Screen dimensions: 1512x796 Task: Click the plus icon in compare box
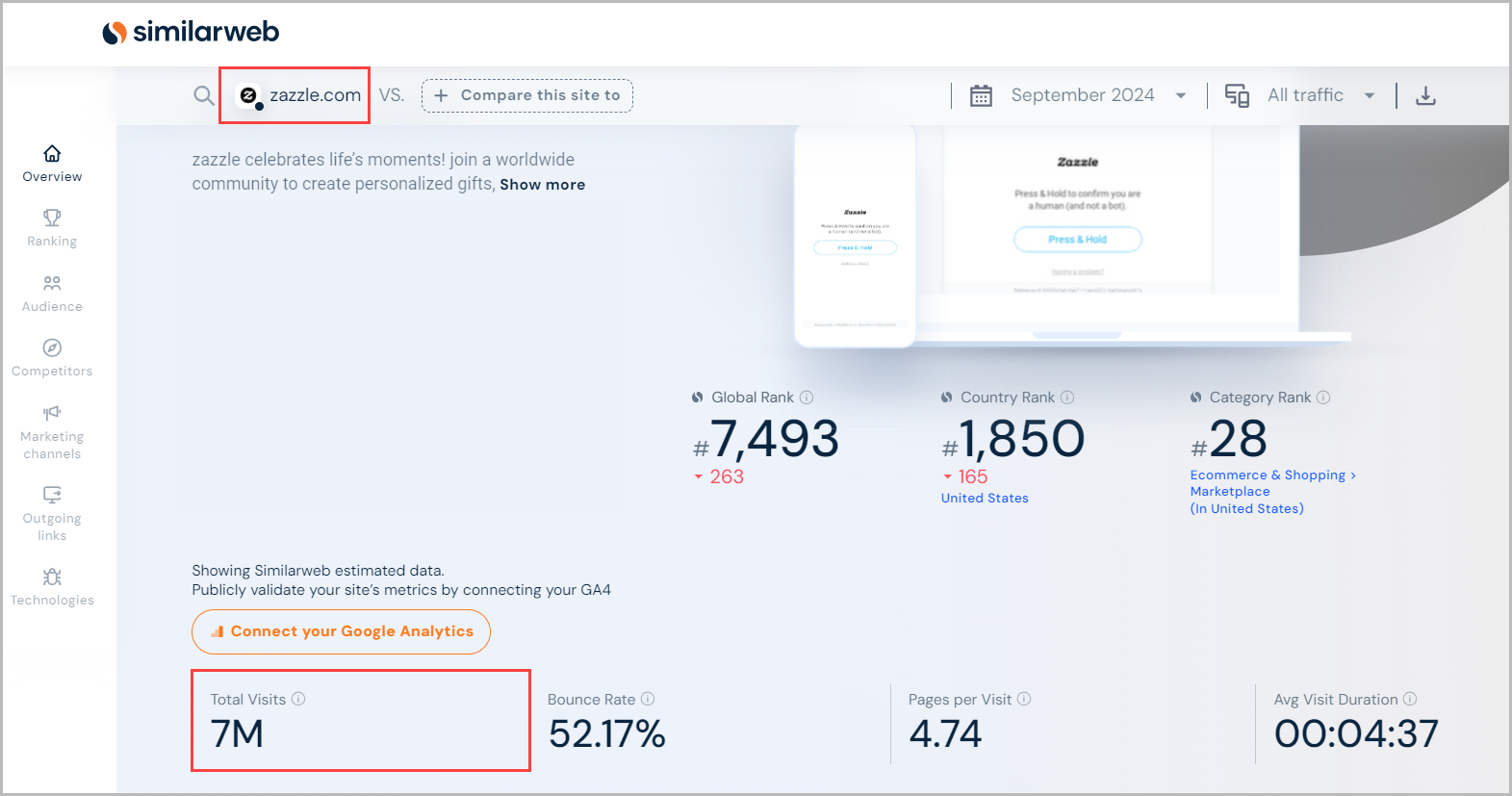coord(441,95)
